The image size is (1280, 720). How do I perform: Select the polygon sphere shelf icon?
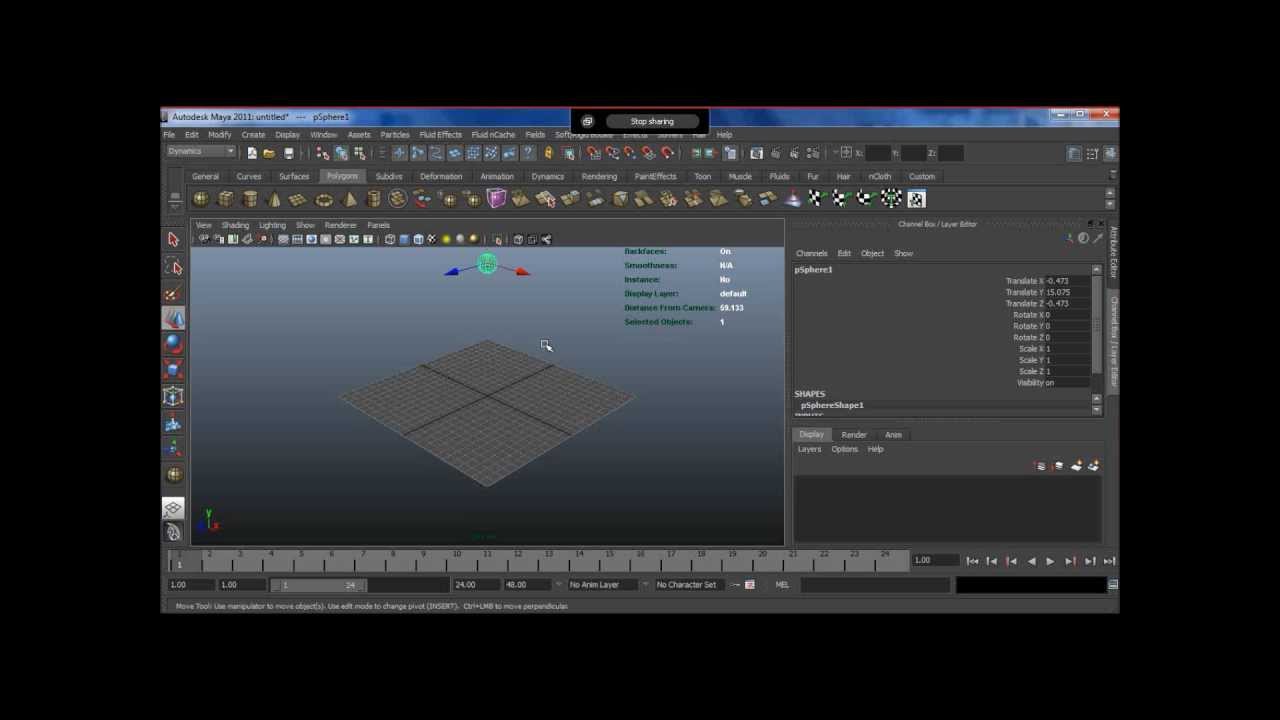[x=201, y=199]
